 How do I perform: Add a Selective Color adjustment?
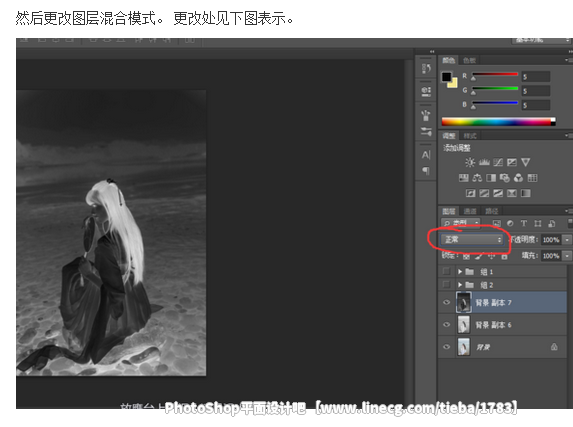click(x=512, y=193)
